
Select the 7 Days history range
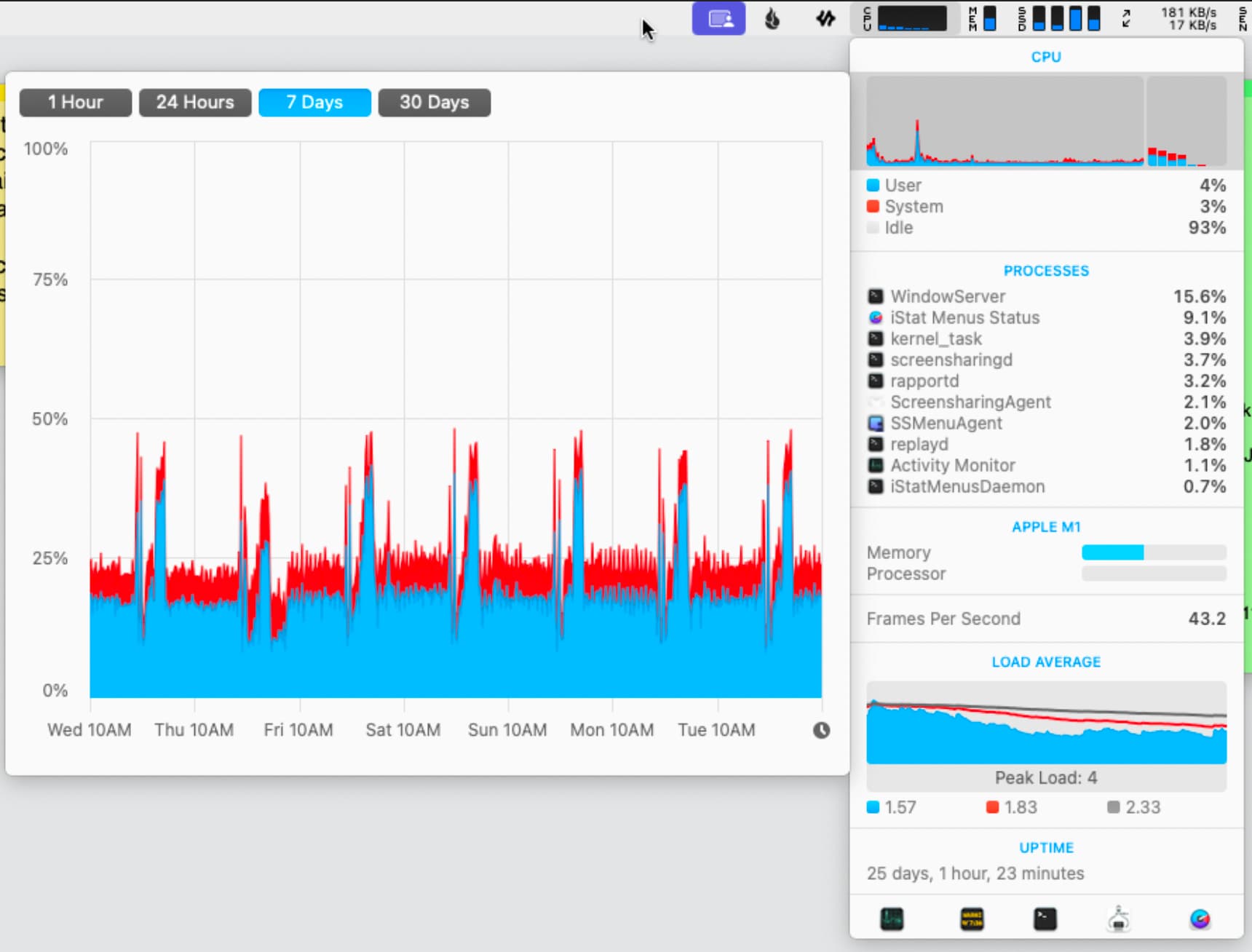tap(314, 102)
